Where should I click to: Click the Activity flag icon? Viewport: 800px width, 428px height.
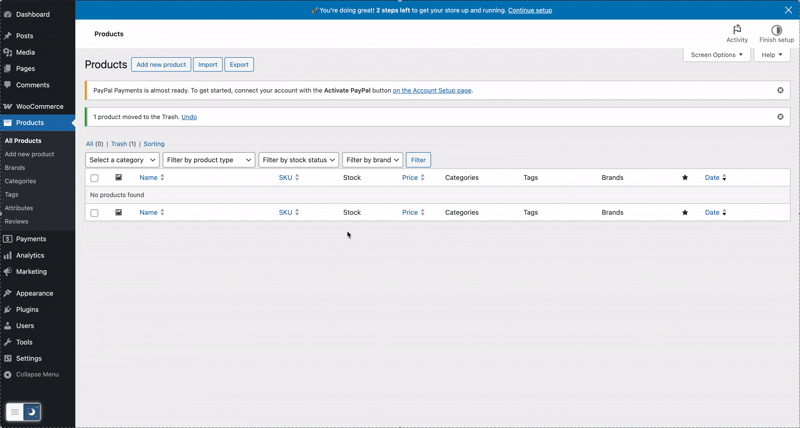737,30
